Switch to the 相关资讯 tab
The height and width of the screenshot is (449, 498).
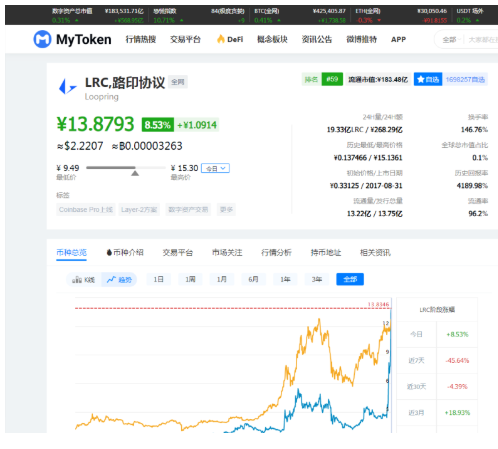coord(375,253)
